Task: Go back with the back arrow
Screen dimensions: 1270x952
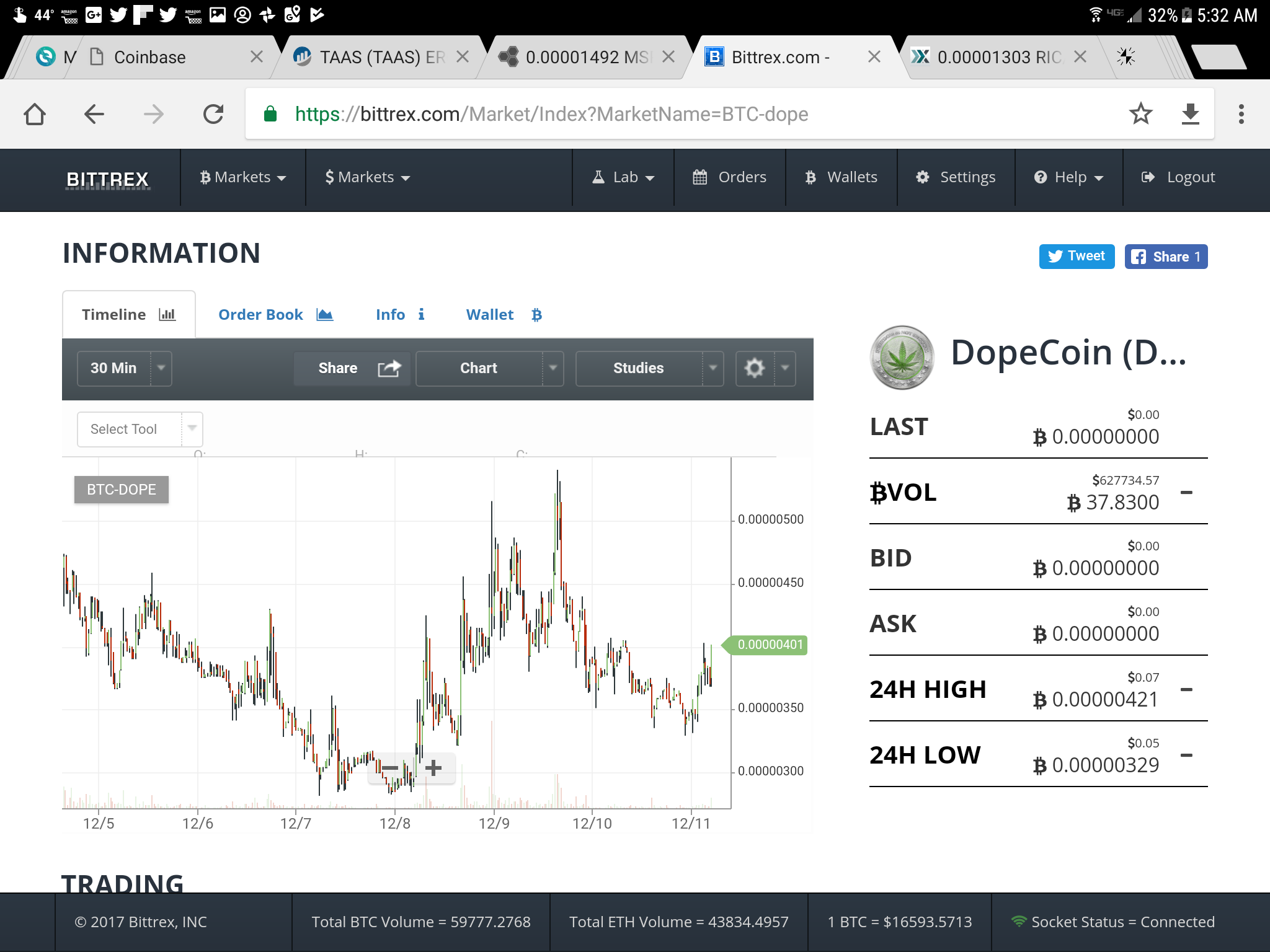Action: click(x=94, y=114)
